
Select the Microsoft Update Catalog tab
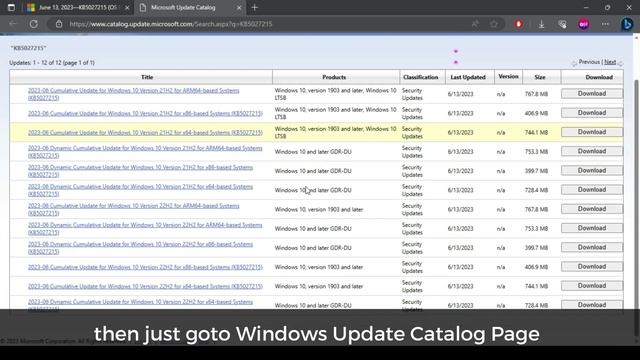(190, 7)
